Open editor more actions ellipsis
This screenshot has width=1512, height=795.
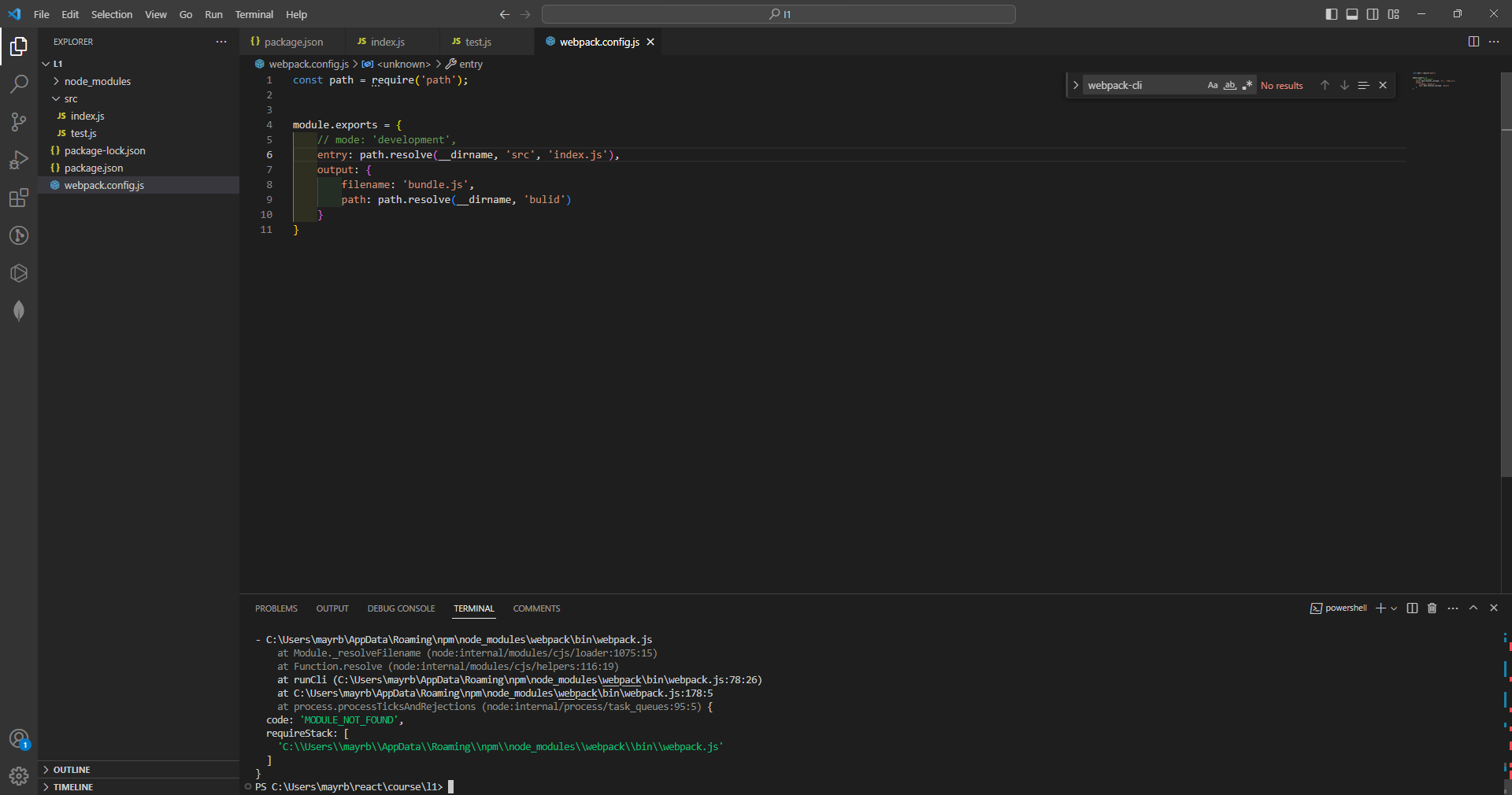[1494, 42]
